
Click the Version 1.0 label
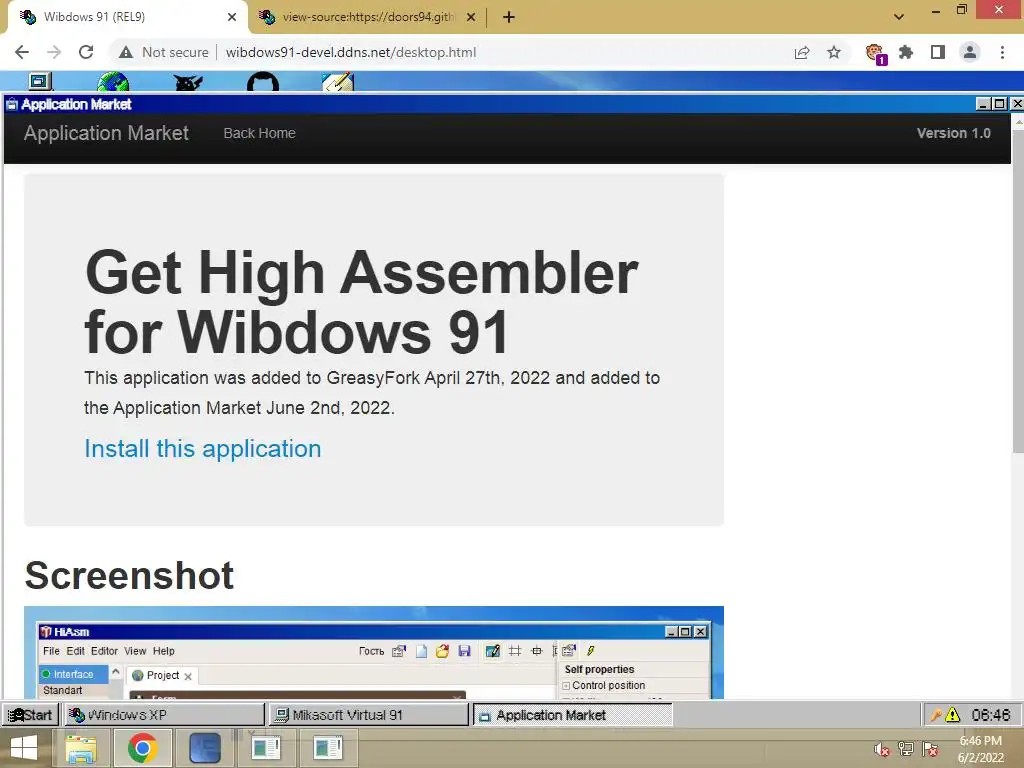(x=953, y=133)
